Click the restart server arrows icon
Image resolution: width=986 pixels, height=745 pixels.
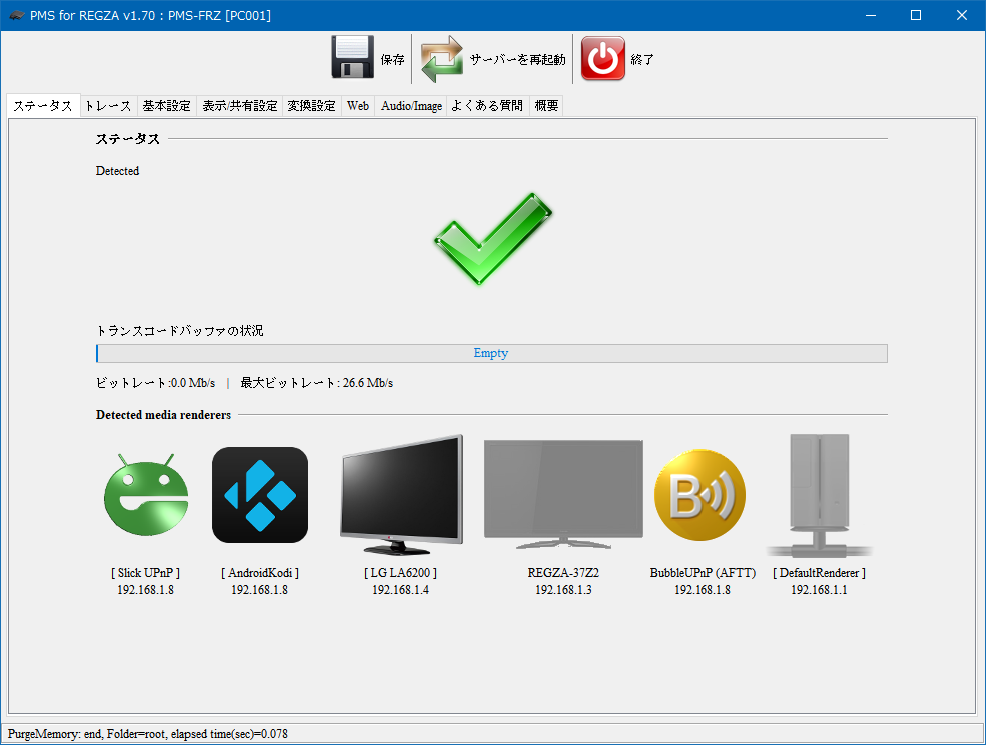(x=441, y=59)
